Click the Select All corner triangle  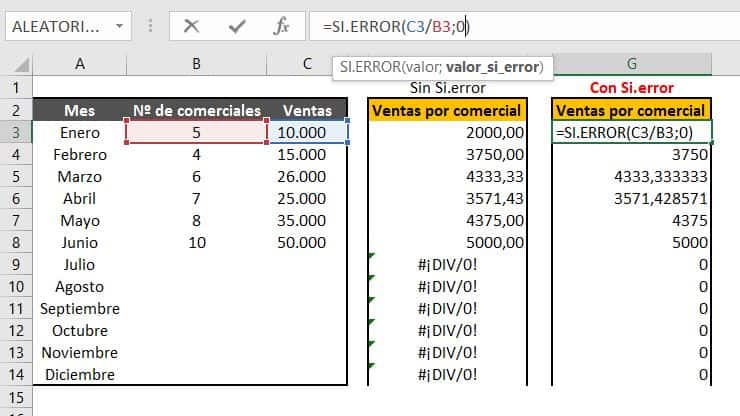click(x=21, y=65)
